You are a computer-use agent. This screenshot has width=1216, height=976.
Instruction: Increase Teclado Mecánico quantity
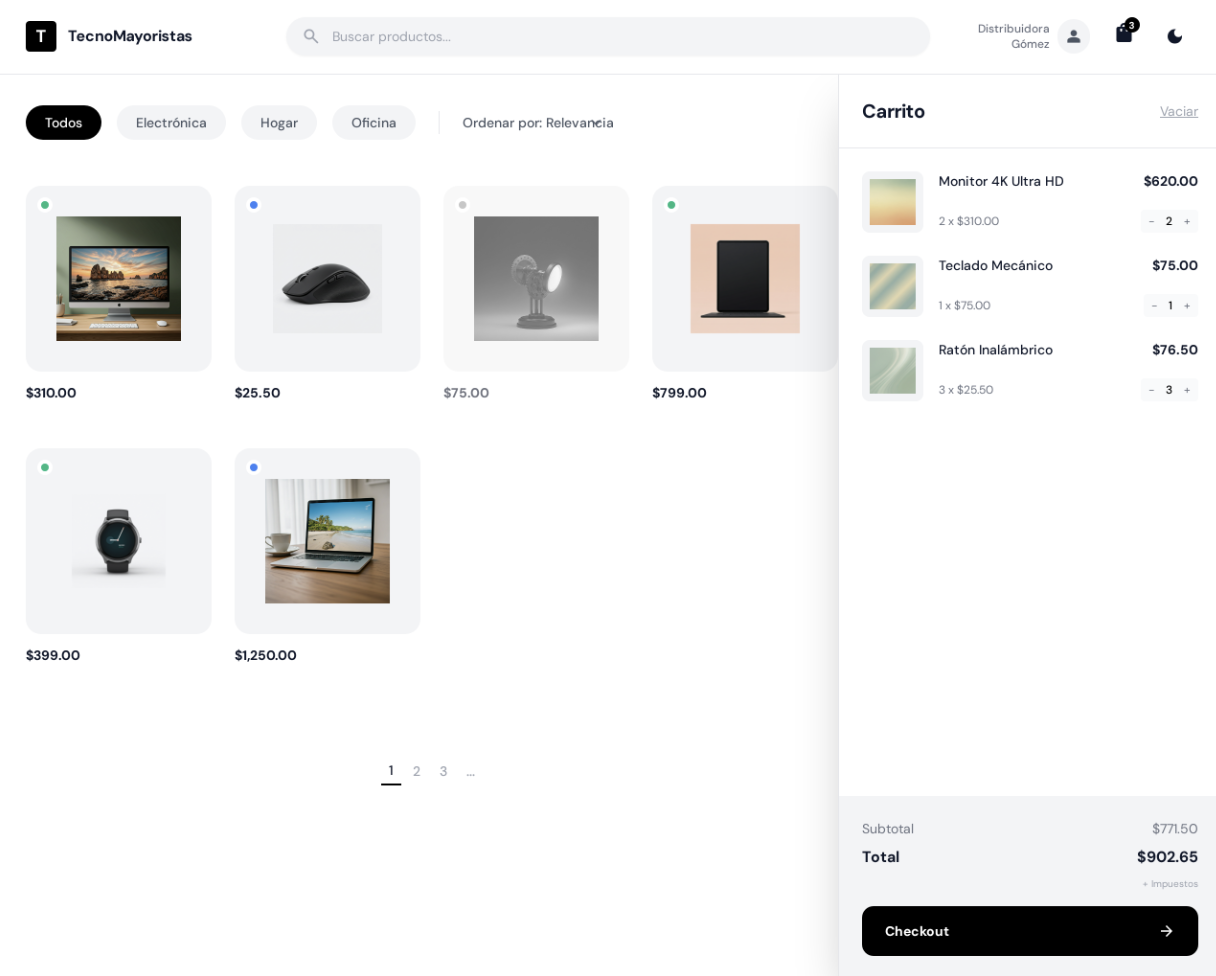[1187, 305]
